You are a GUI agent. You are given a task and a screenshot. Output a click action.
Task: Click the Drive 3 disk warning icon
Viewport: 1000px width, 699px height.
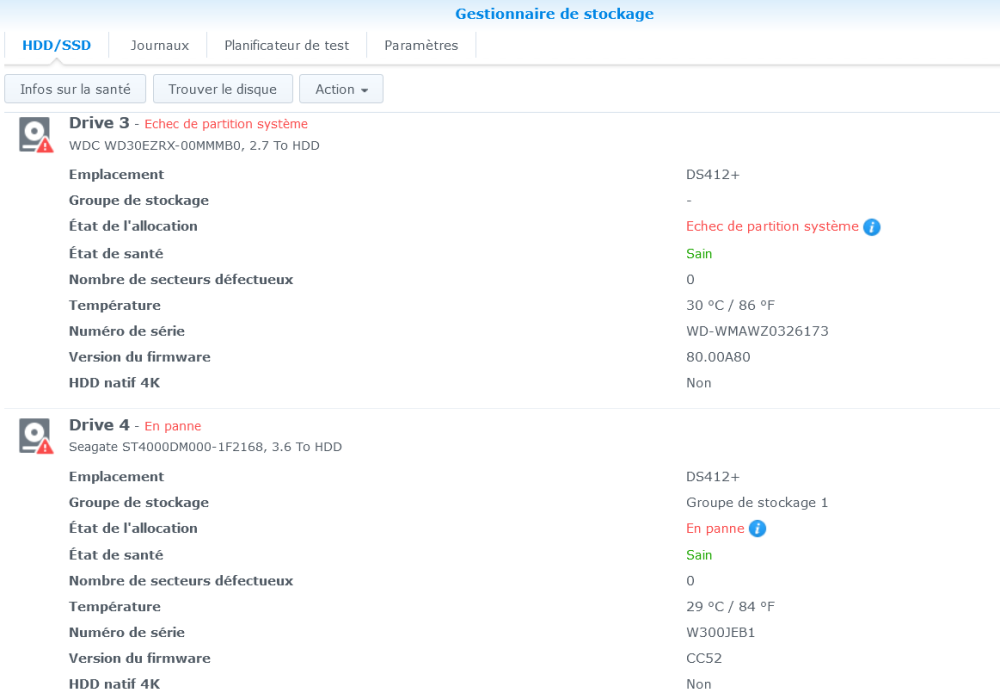click(x=36, y=135)
